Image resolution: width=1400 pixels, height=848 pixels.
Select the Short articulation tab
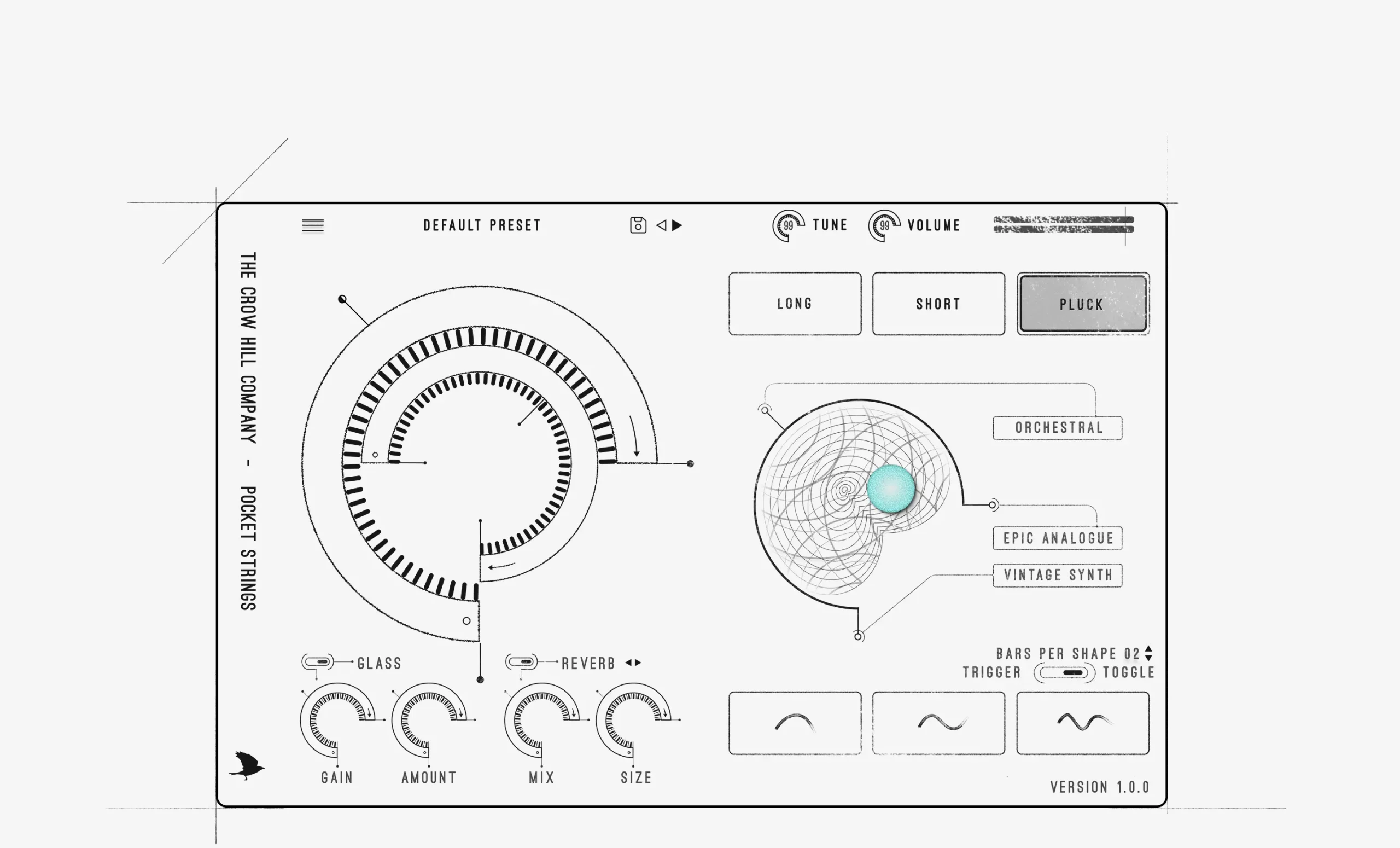point(938,304)
